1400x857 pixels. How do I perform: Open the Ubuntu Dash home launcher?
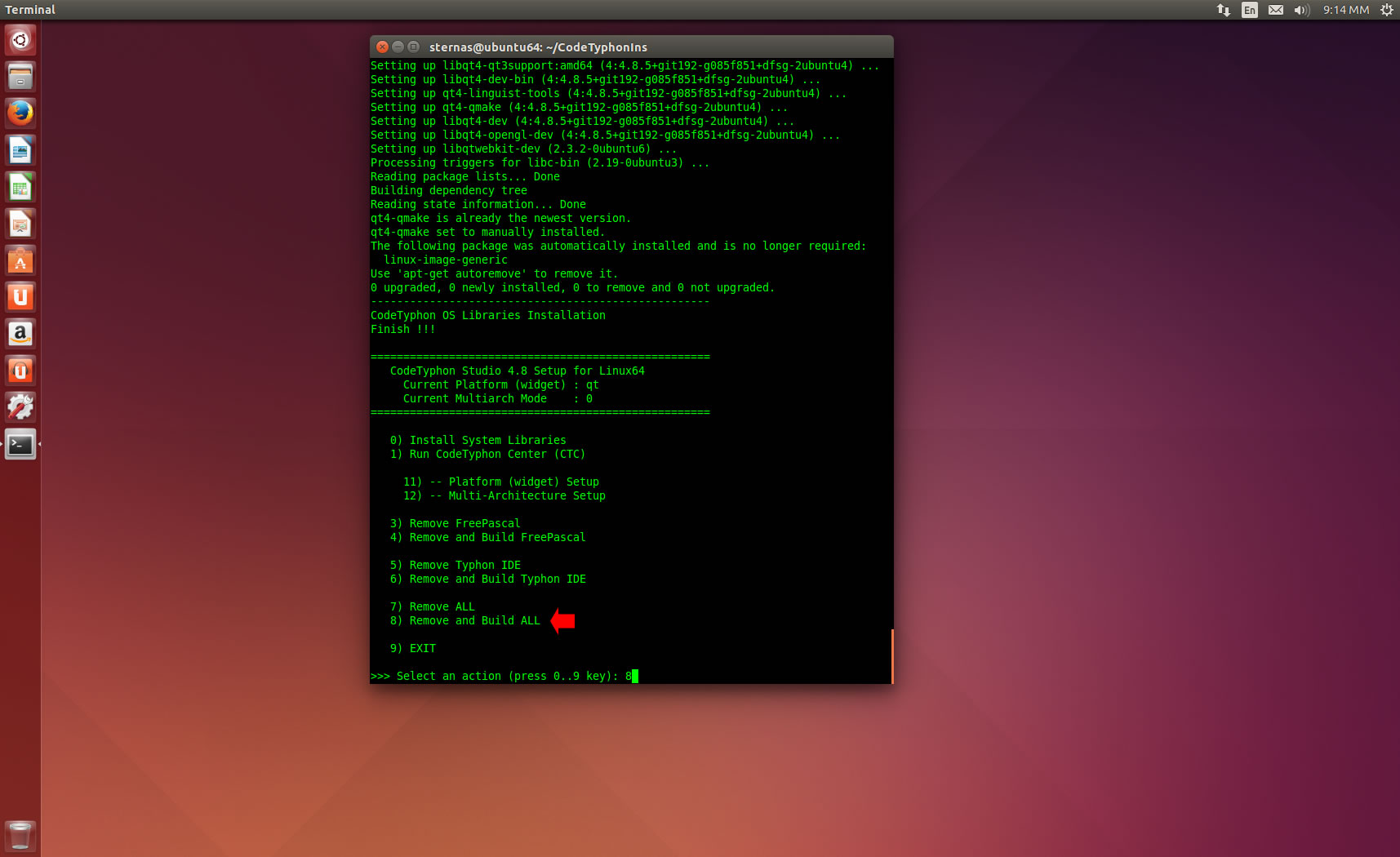[20, 40]
